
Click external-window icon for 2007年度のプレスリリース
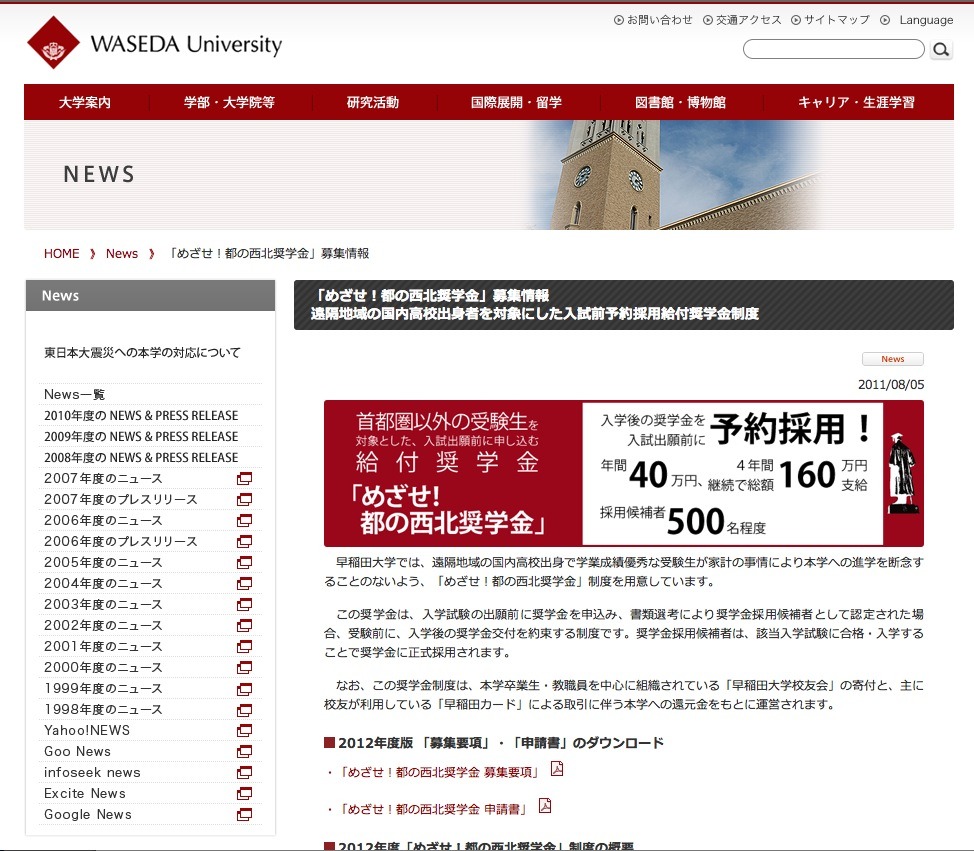tap(245, 499)
